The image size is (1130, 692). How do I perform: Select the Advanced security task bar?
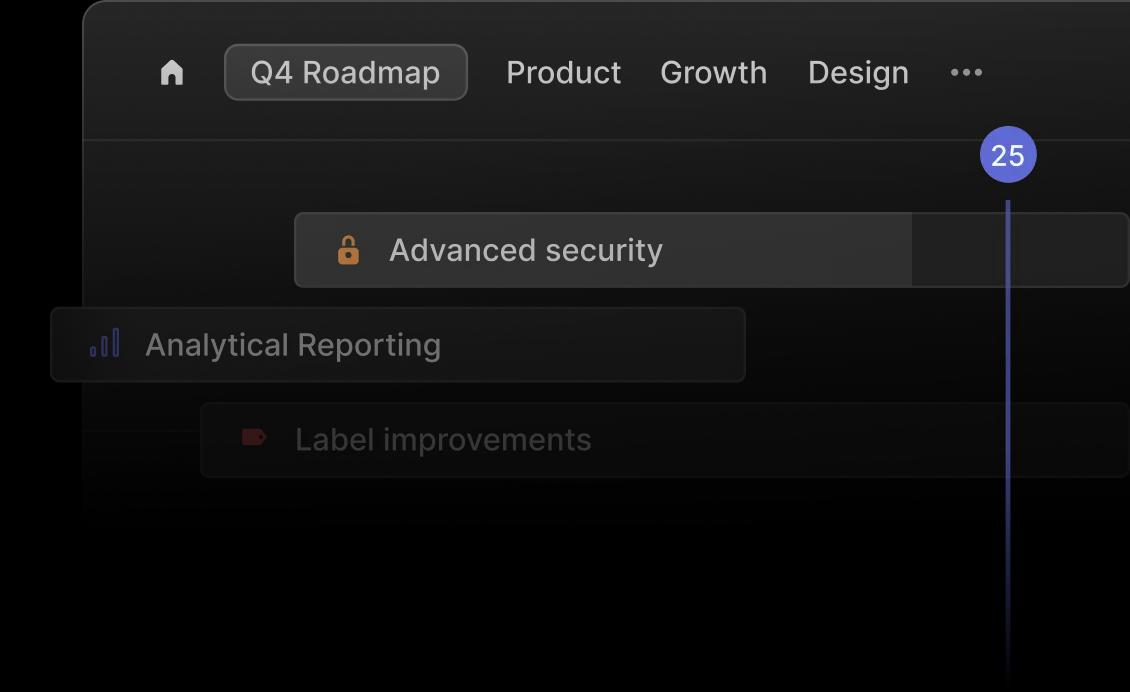[600, 250]
